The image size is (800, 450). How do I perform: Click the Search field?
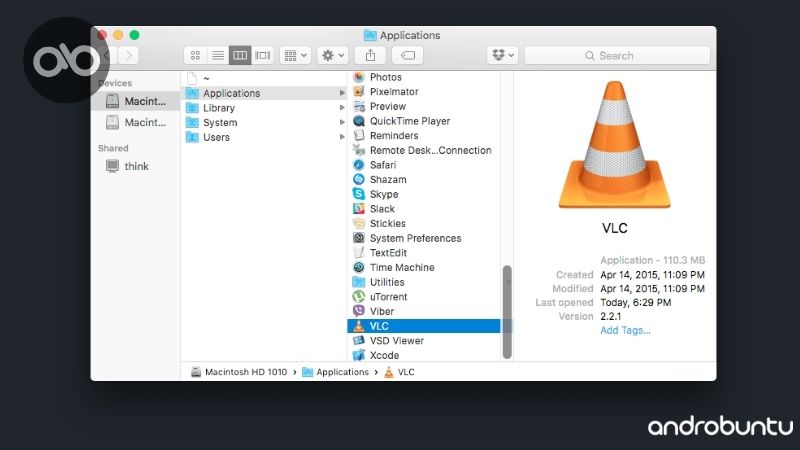click(617, 56)
